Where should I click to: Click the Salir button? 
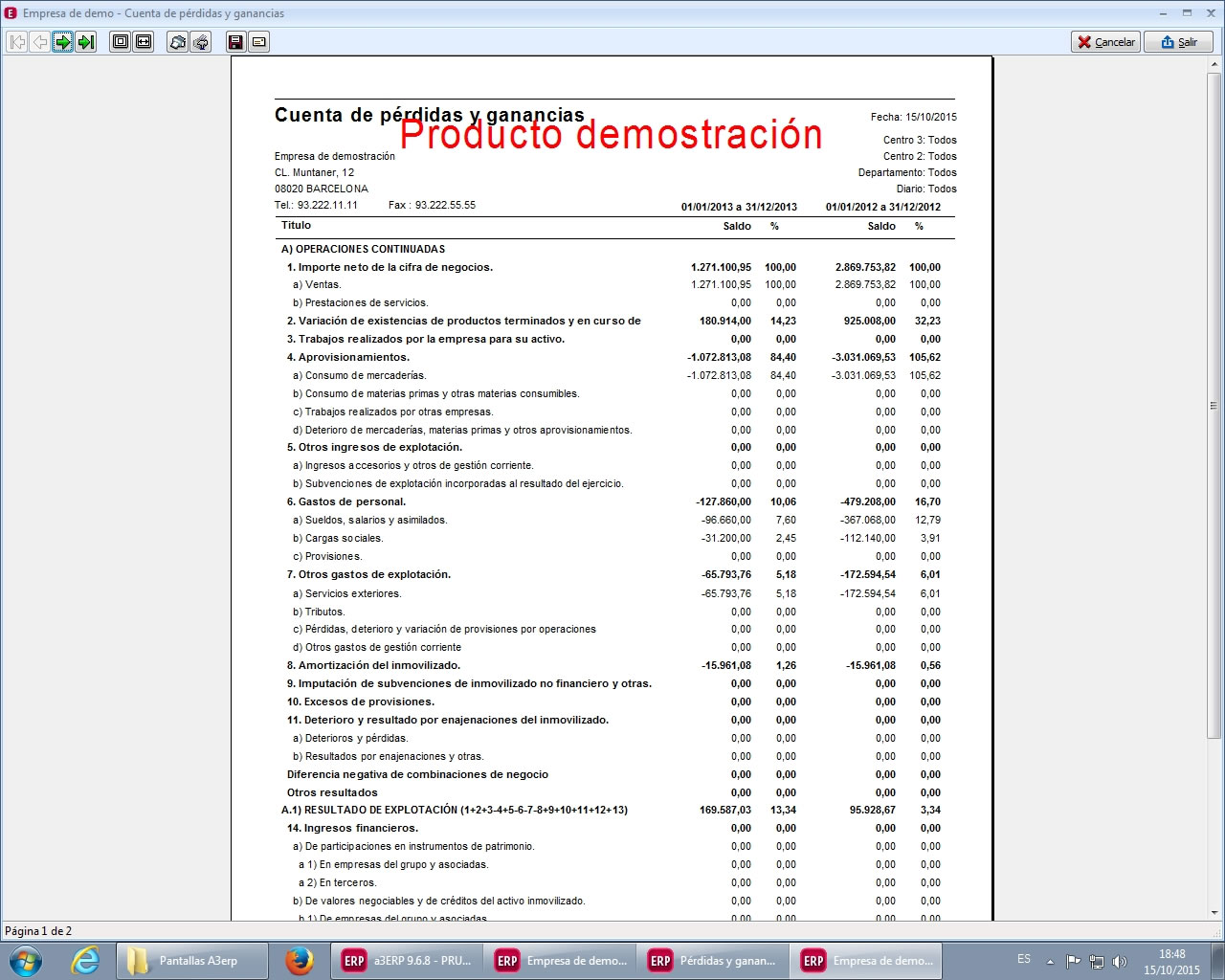click(1178, 42)
